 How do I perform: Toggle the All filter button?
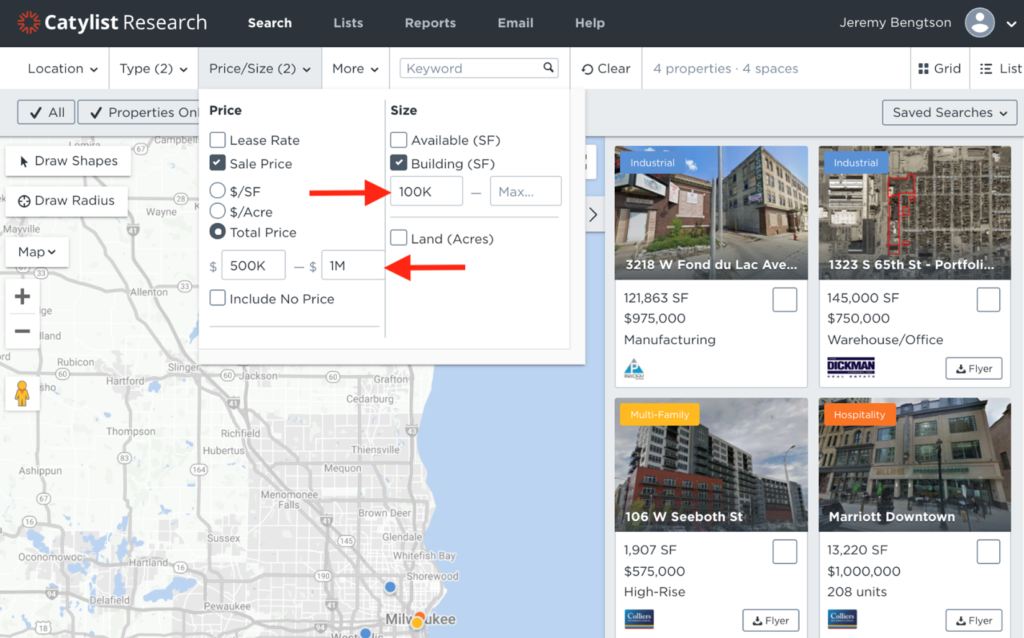(x=46, y=112)
